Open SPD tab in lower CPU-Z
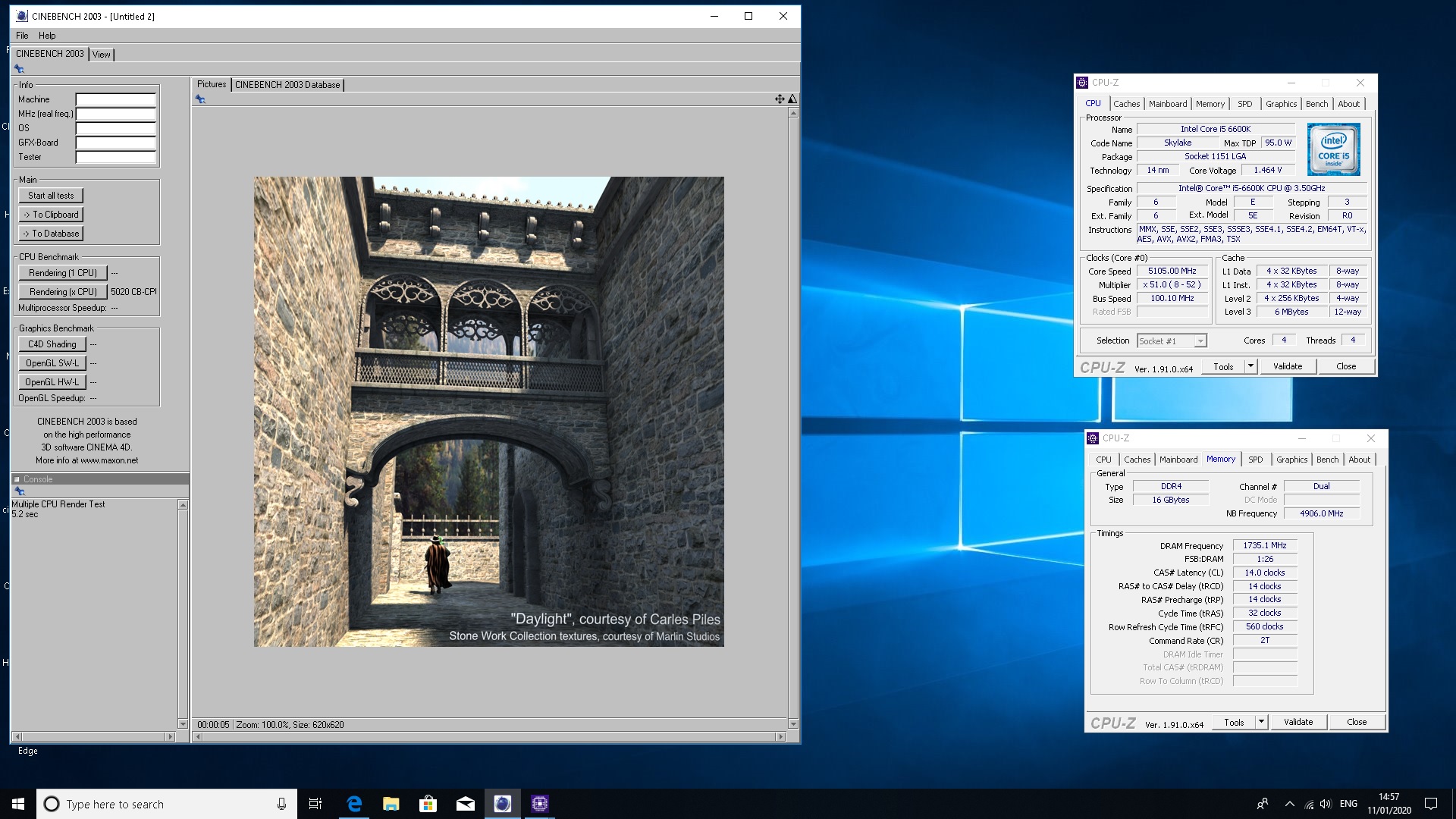This screenshot has width=1456, height=819. 1256,460
